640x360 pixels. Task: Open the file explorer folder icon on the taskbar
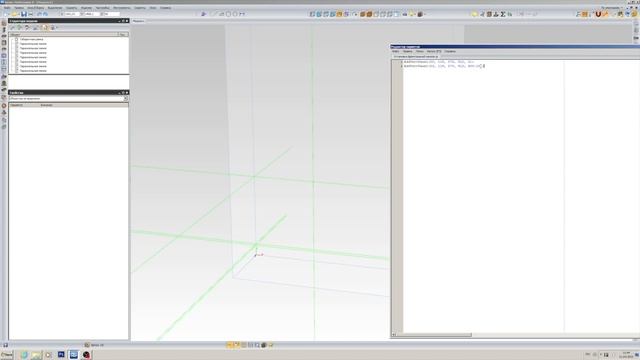36,354
